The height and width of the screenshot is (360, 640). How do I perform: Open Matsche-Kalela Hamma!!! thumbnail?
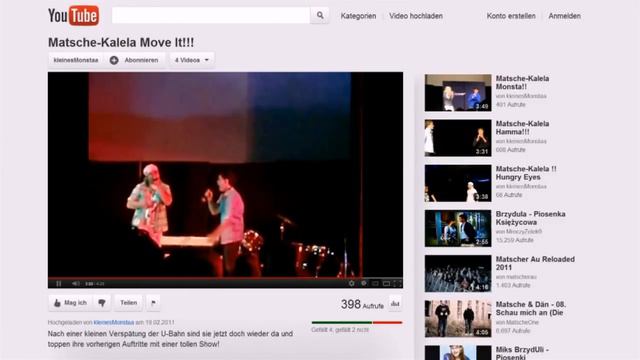(458, 138)
